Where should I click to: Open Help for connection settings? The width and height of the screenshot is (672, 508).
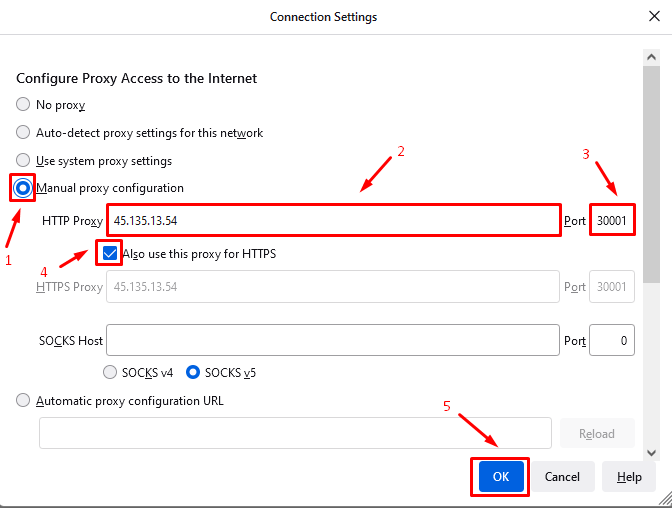pos(629,476)
